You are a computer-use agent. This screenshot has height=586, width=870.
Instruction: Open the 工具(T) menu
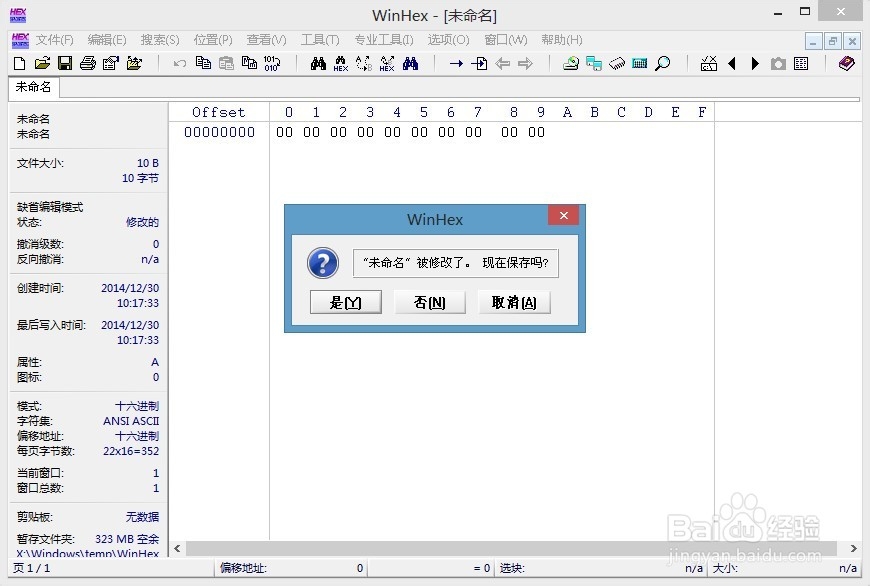point(320,40)
